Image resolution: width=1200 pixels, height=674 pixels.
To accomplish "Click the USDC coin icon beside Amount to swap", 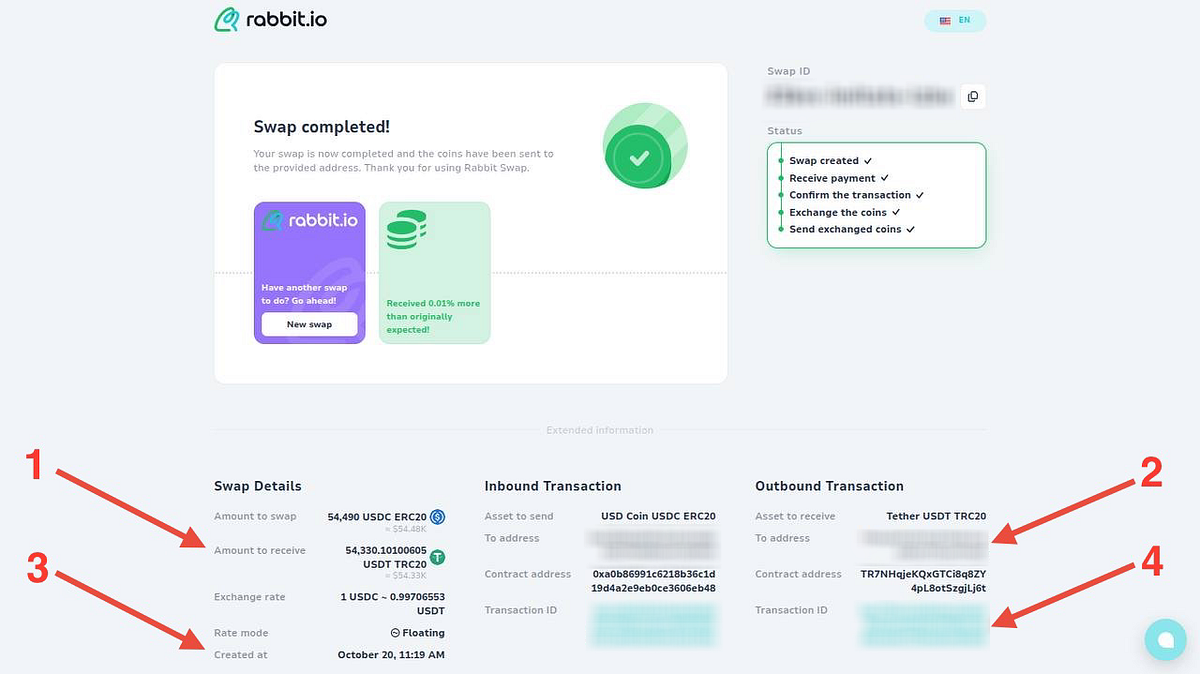I will click(437, 516).
